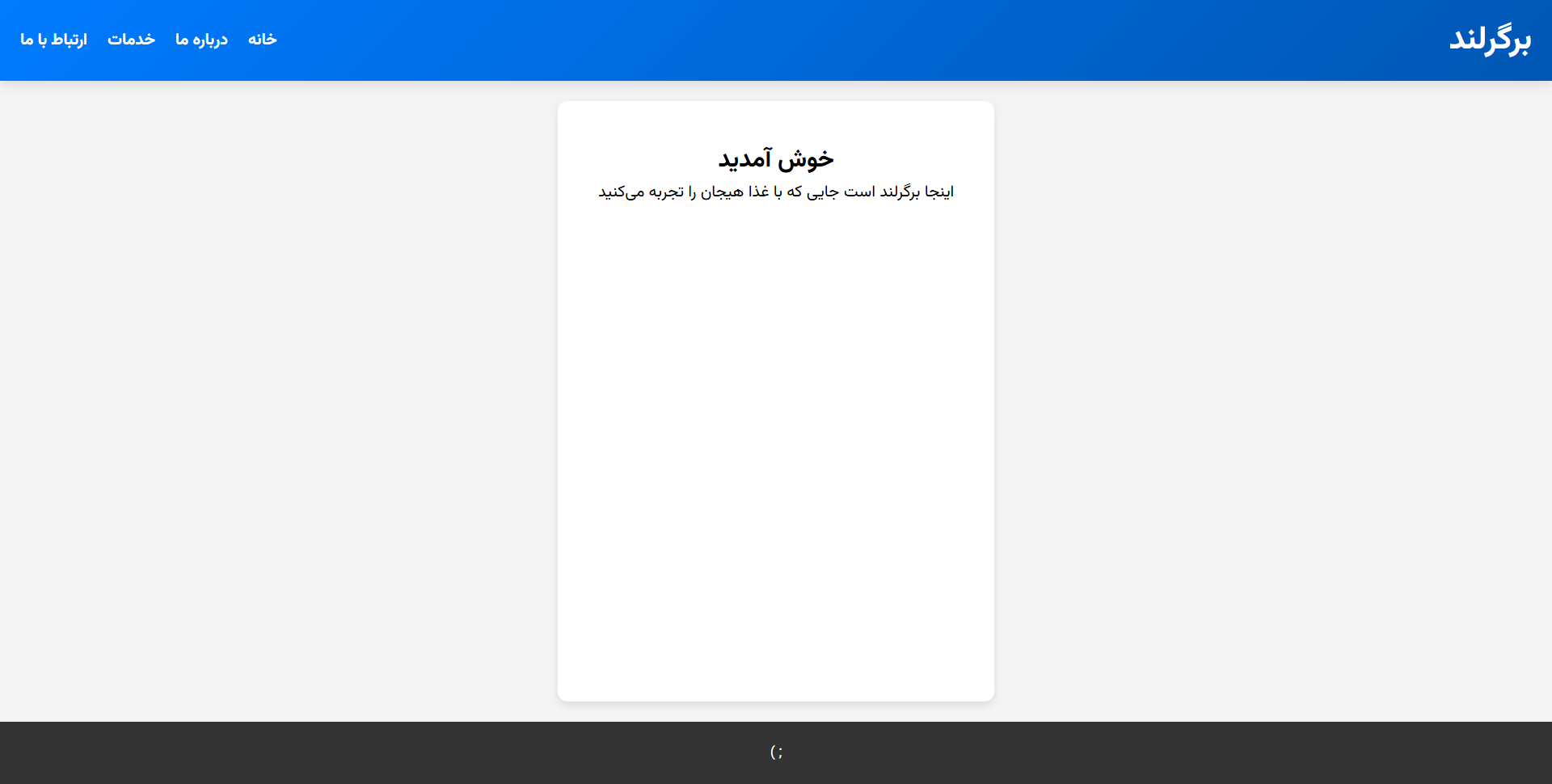The image size is (1552, 784).
Task: Click the word غذا in the paragraph
Action: point(758,192)
